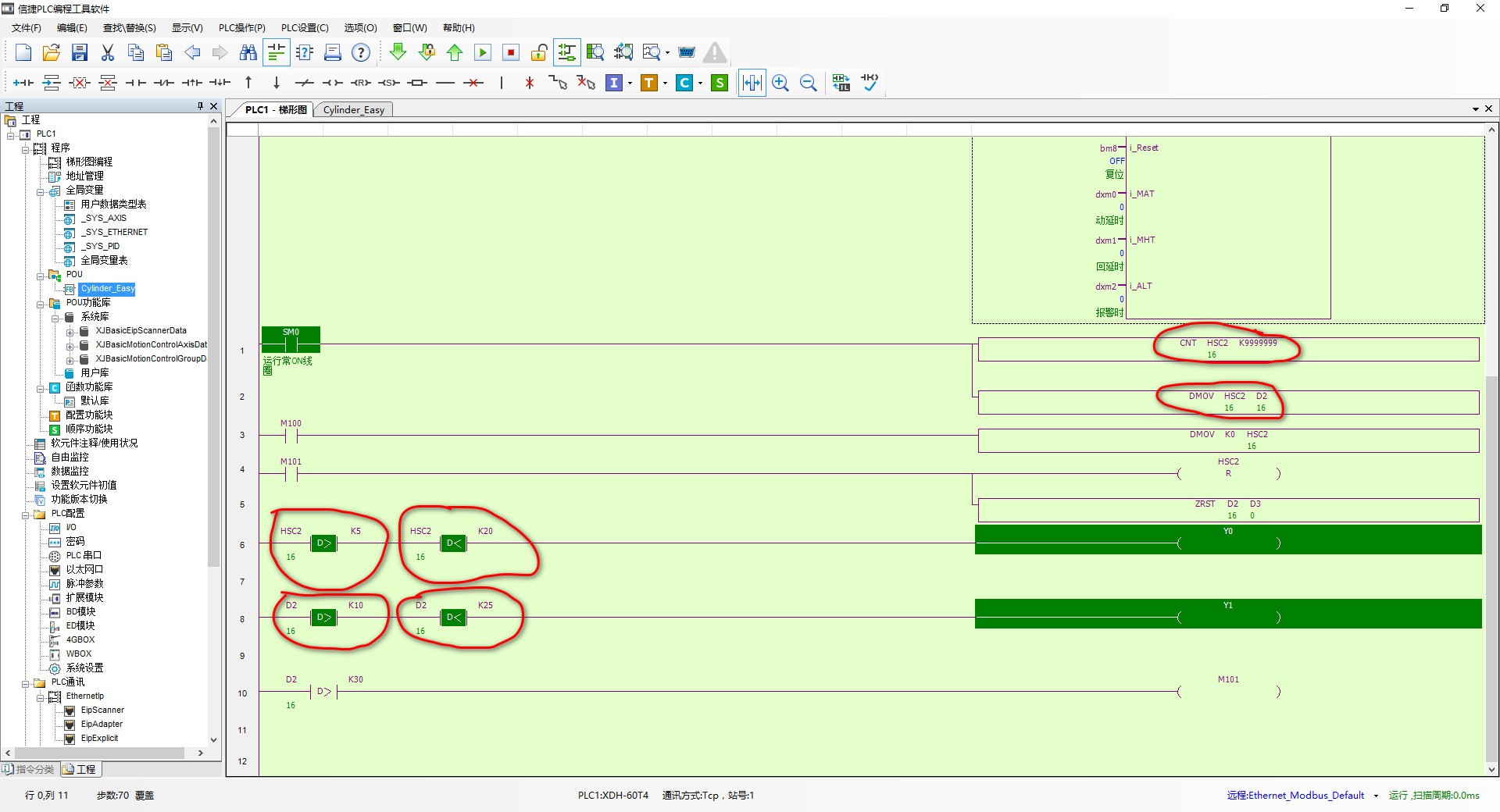Viewport: 1500px width, 812px height.
Task: Click the green S sequence block icon
Action: (x=720, y=83)
